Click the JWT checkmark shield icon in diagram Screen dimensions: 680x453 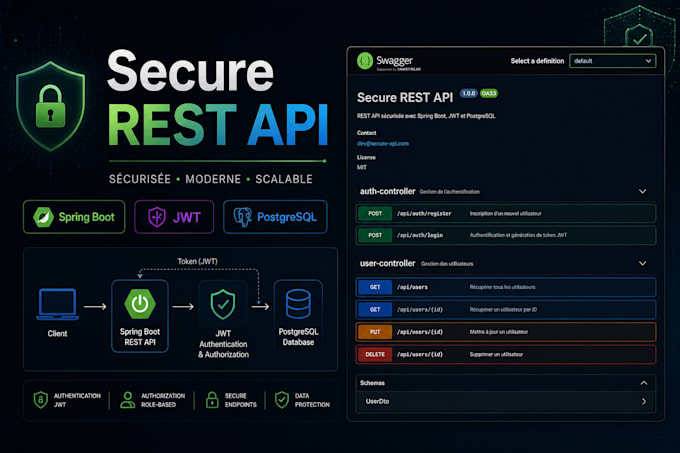[223, 304]
